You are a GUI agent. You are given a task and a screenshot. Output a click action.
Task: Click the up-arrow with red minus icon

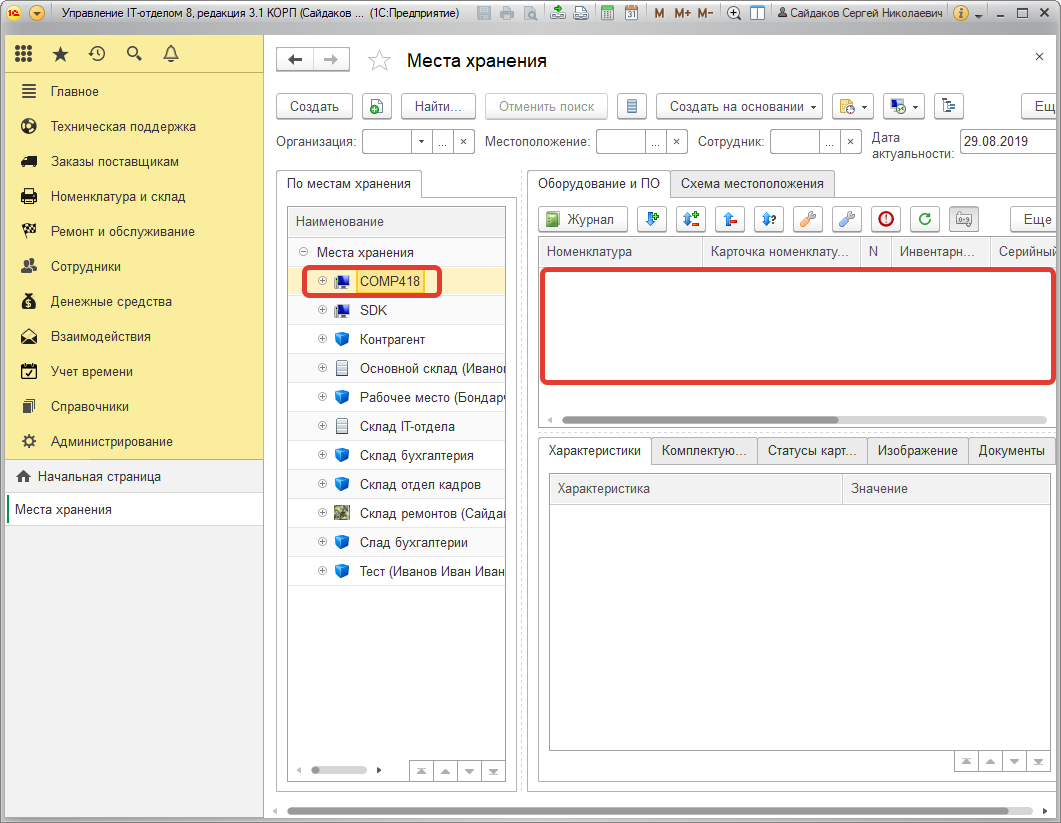coord(730,219)
